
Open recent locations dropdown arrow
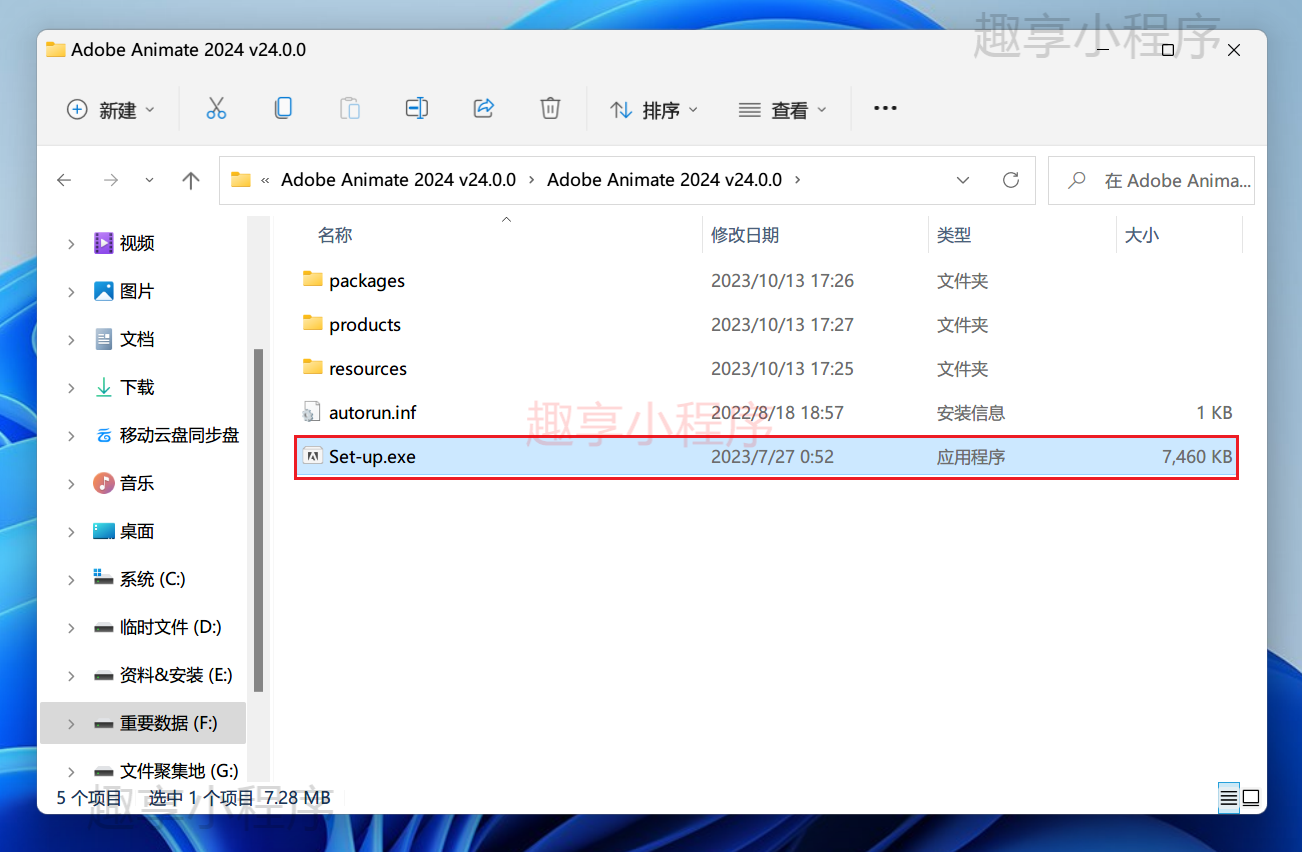(x=150, y=180)
